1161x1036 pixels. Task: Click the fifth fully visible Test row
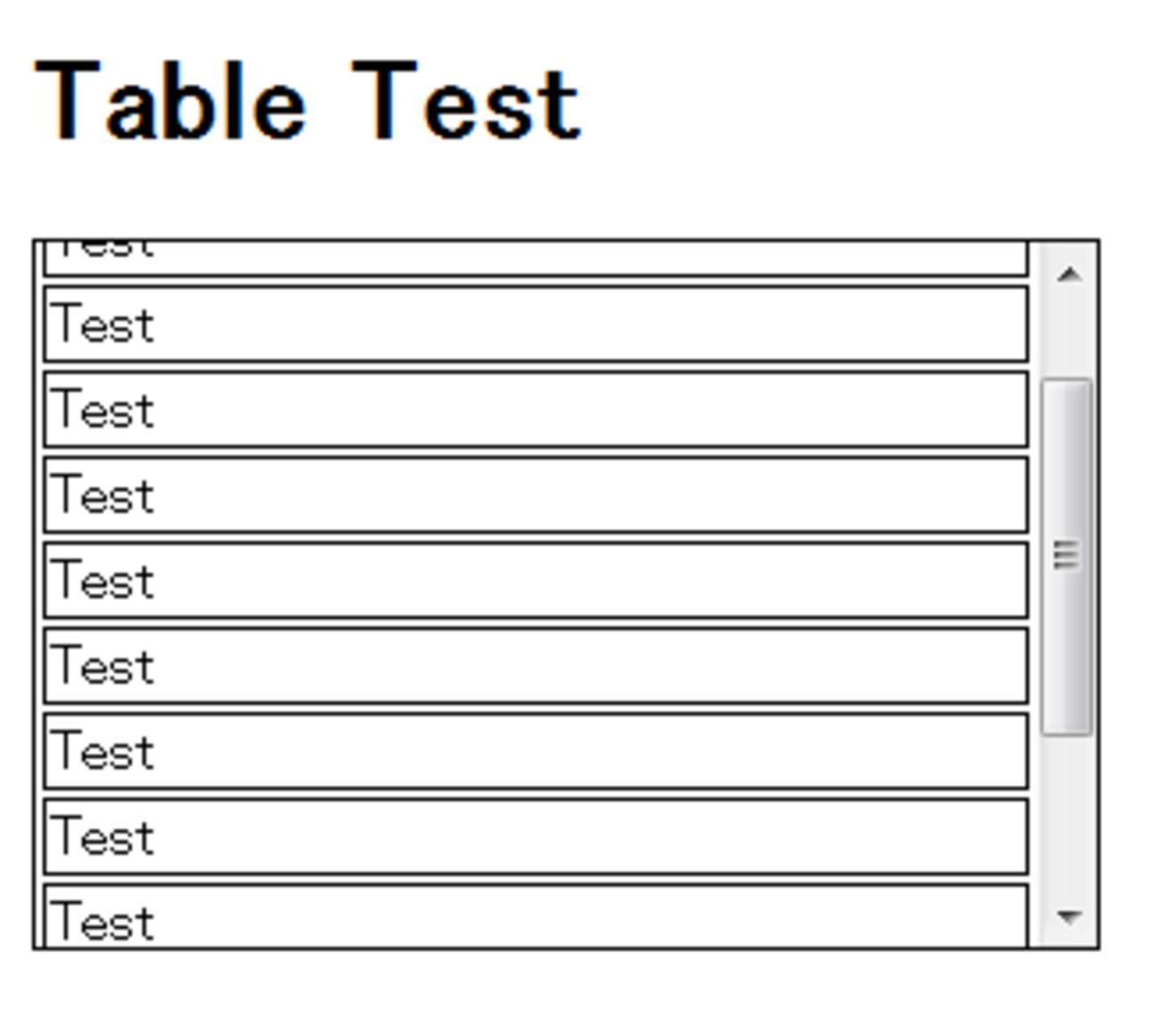[536, 666]
